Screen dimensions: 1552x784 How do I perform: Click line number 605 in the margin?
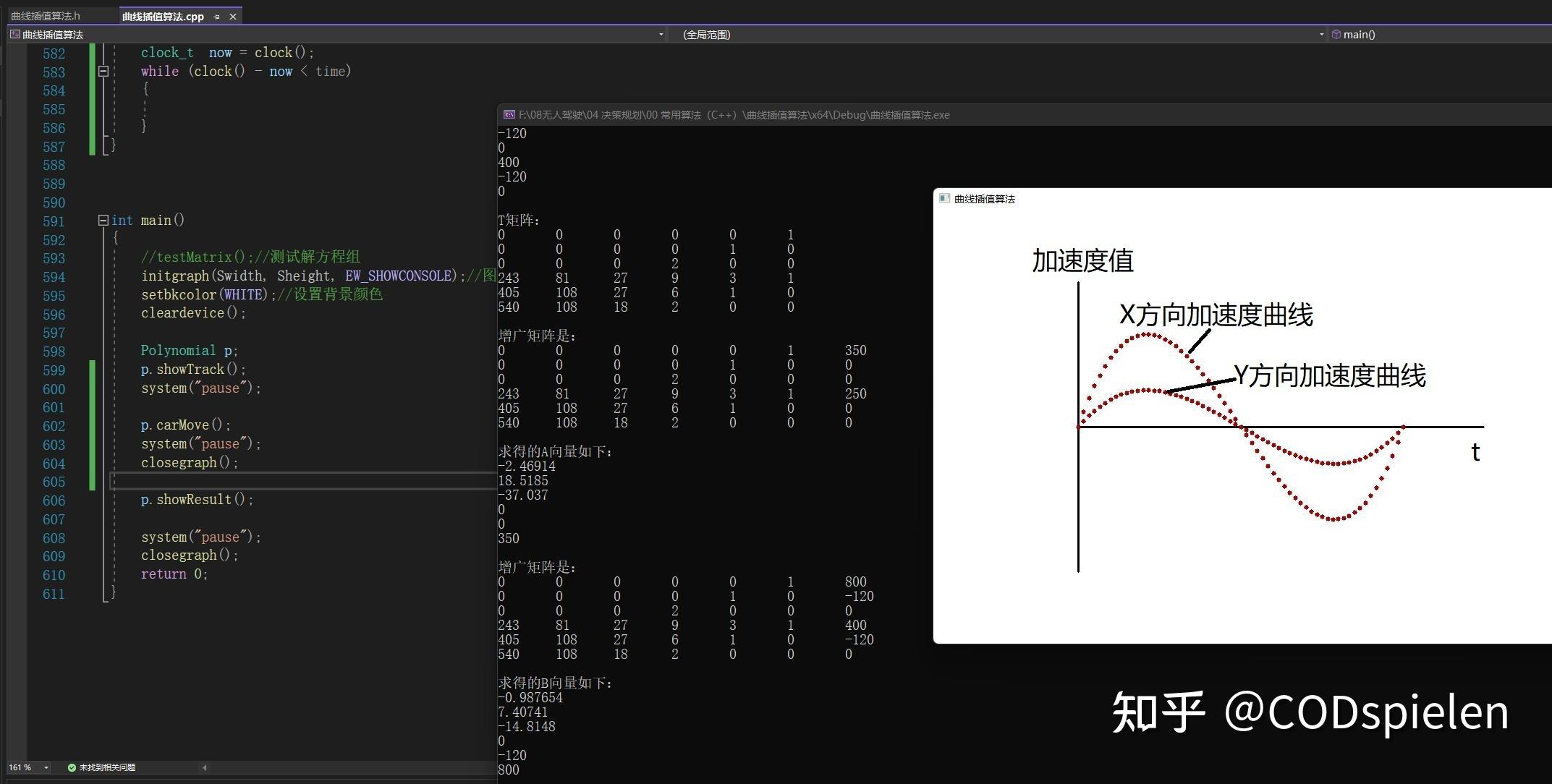54,482
